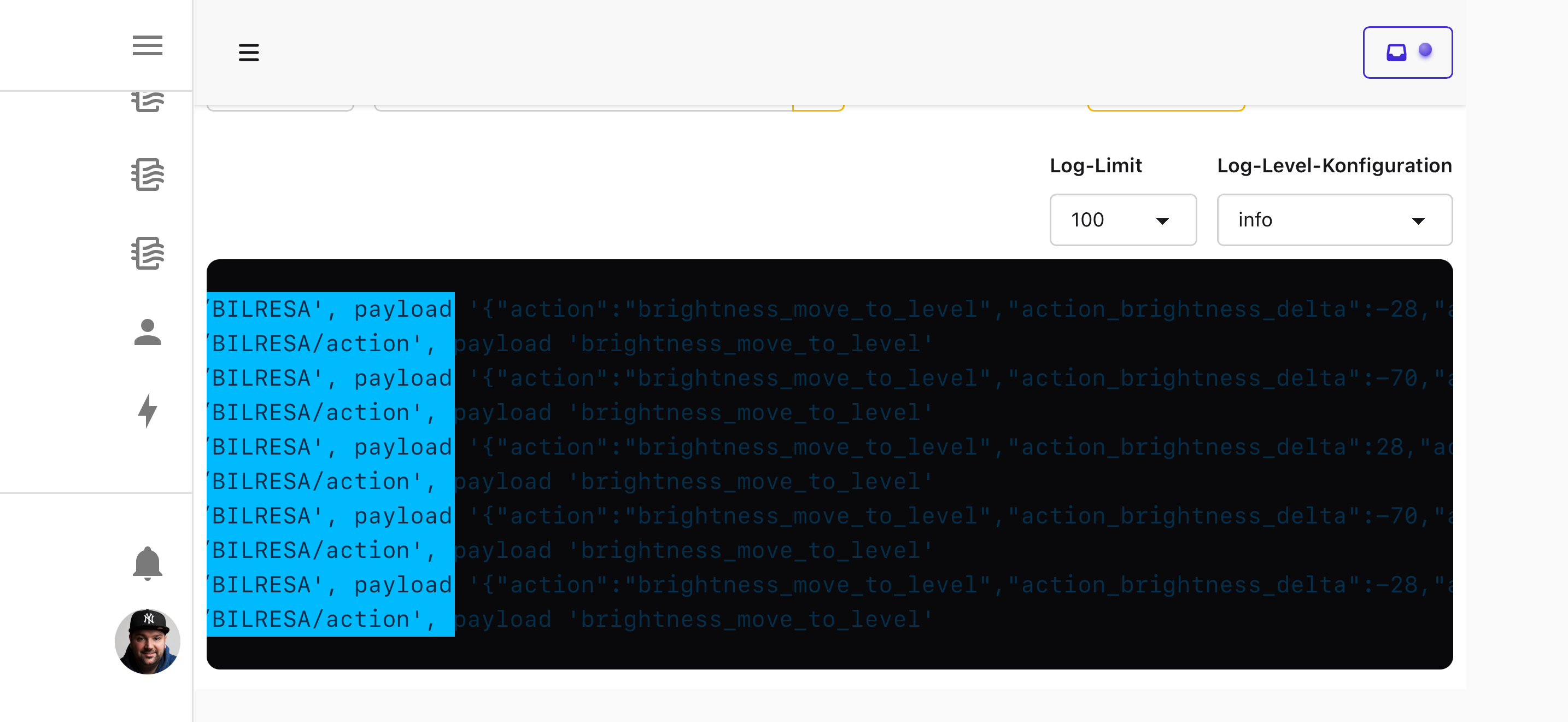Viewport: 1568px width, 722px height.
Task: Click the sidebar log icon directly above the user icon
Action: point(147,253)
